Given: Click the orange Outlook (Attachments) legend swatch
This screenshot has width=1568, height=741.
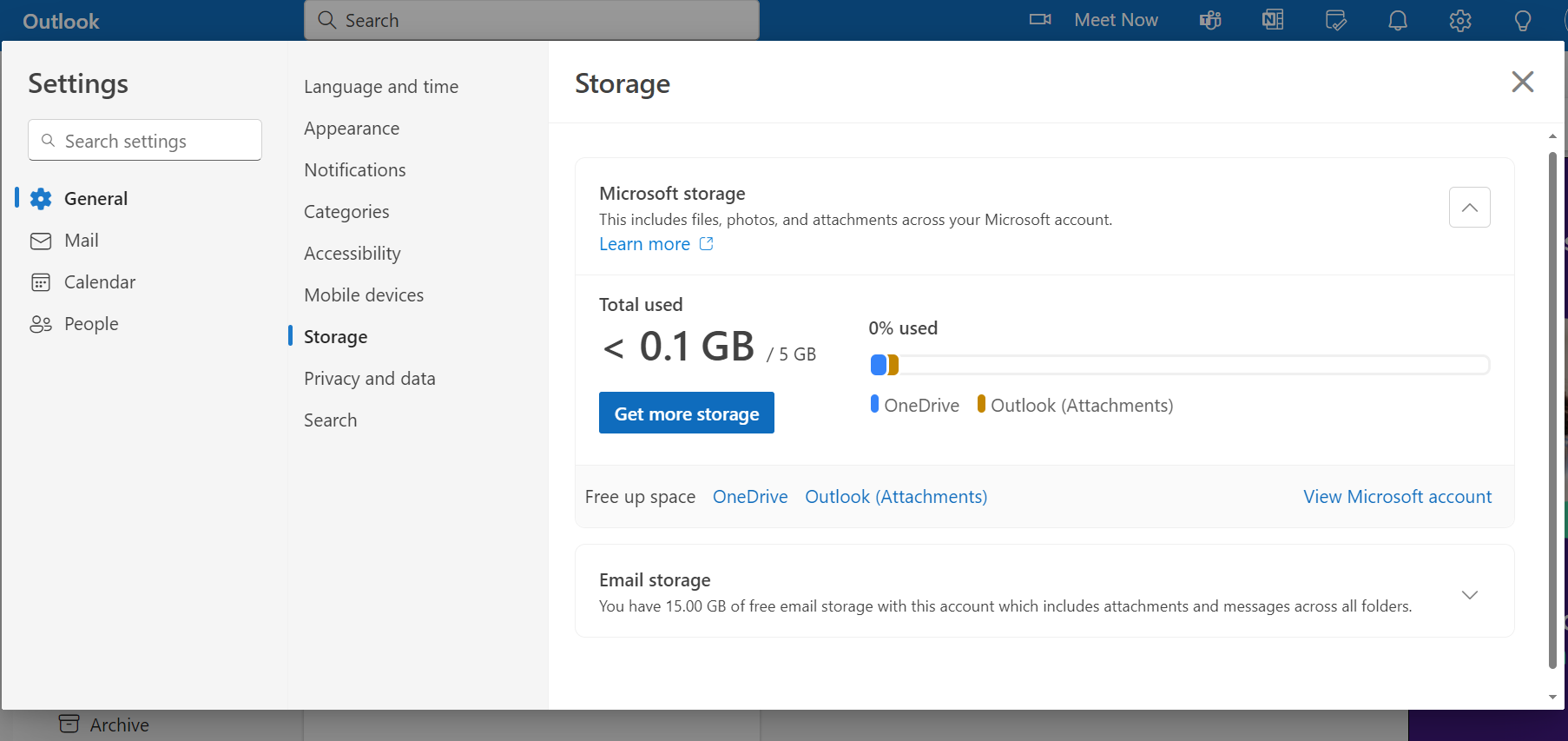Looking at the screenshot, I should click(x=981, y=404).
